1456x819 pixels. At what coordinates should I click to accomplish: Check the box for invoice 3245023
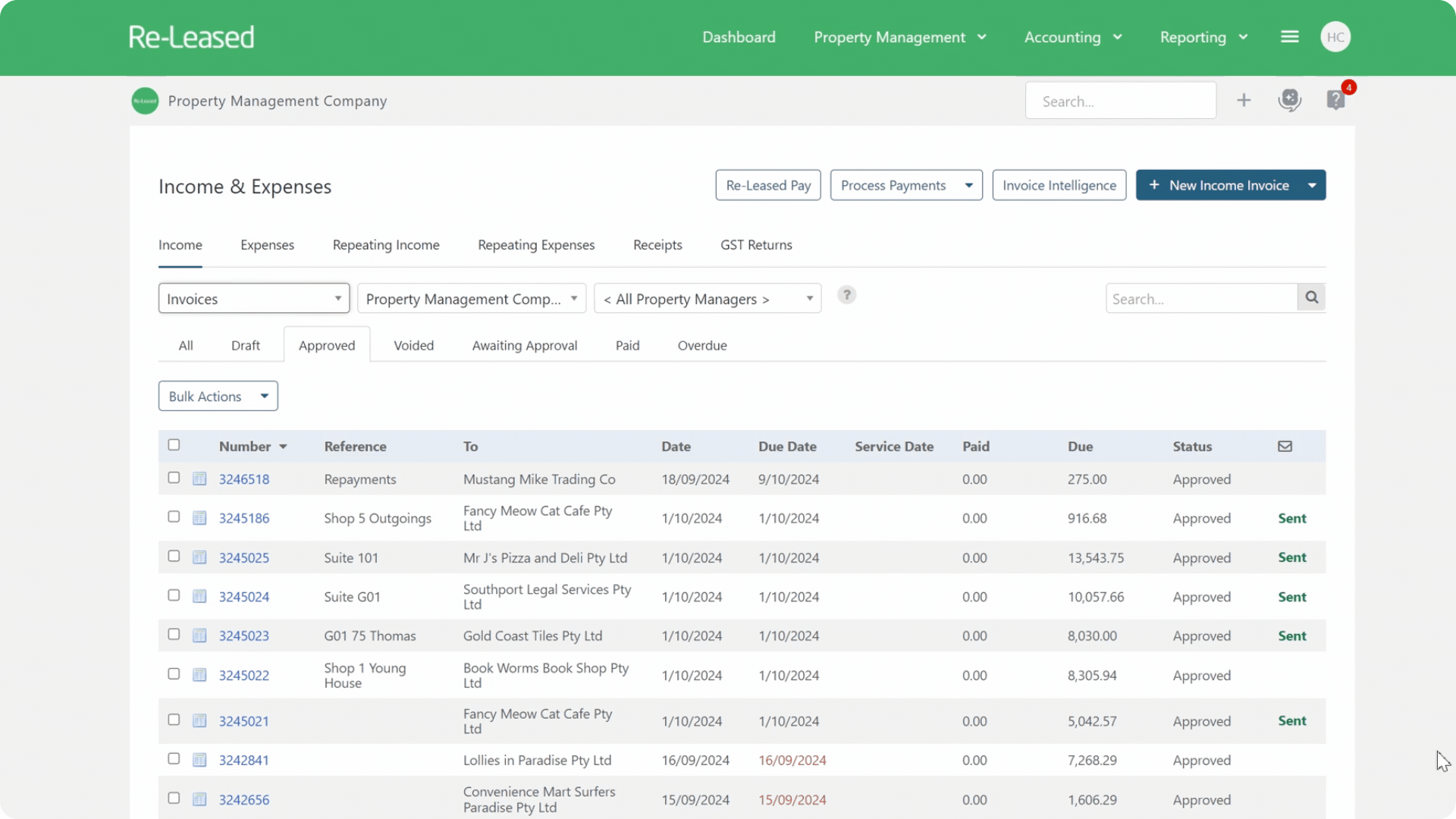click(x=174, y=634)
